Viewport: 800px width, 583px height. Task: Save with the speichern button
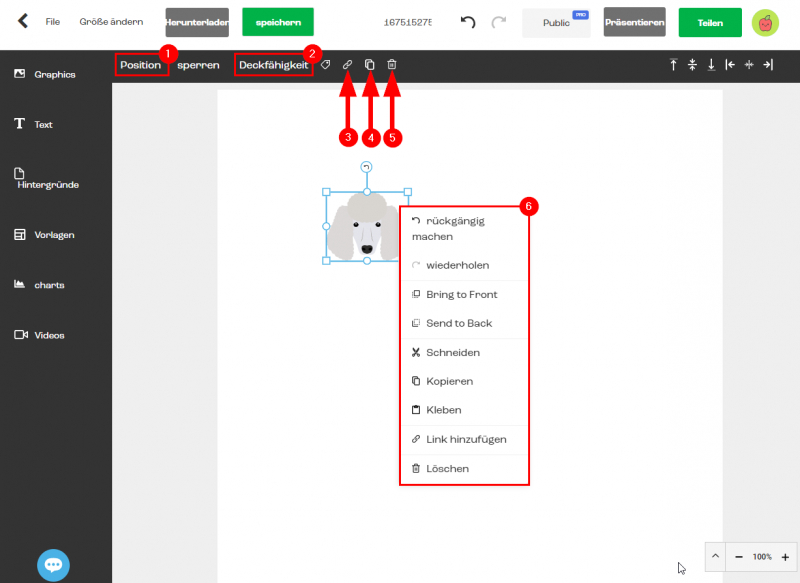click(278, 22)
